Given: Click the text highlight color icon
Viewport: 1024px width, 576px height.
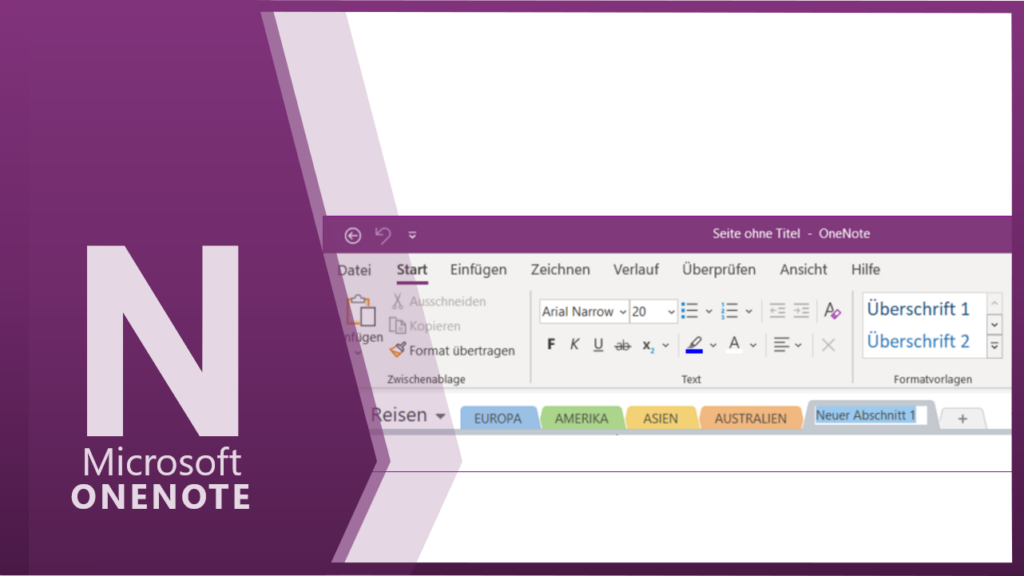Looking at the screenshot, I should (695, 345).
